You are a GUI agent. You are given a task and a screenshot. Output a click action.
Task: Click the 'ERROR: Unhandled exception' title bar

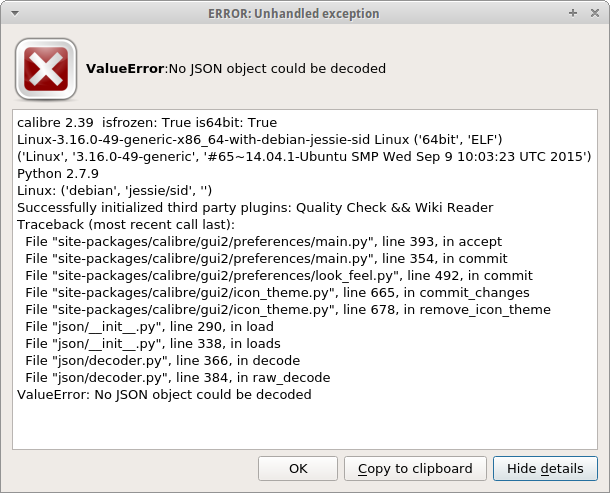coord(293,14)
